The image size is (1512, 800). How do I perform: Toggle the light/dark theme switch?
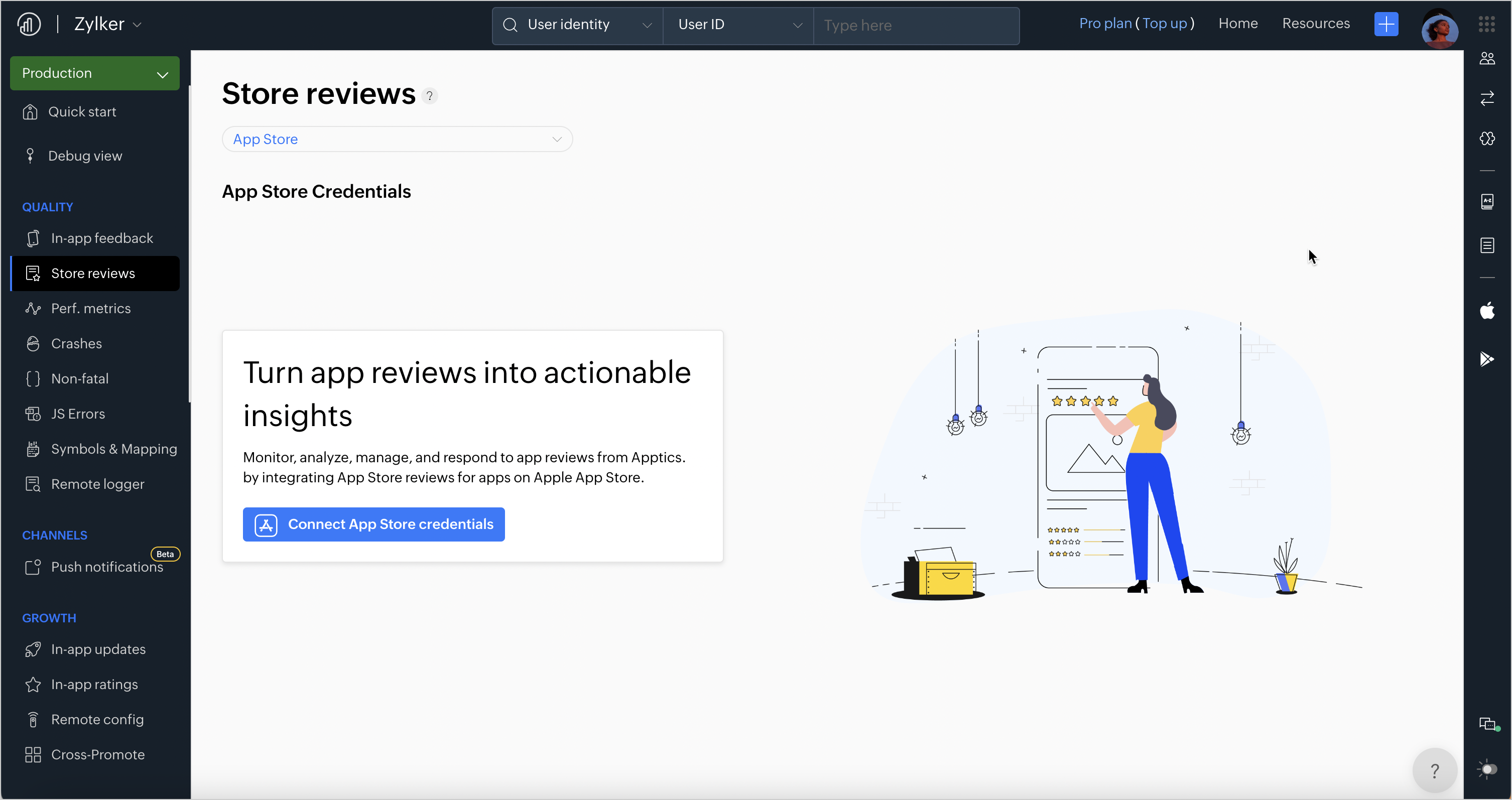[1487, 769]
